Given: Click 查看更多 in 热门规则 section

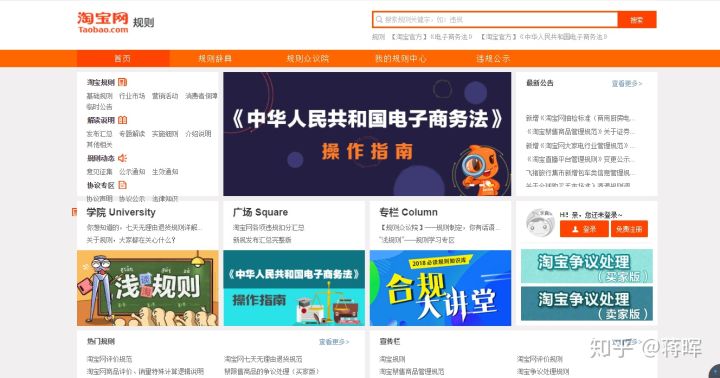Looking at the screenshot, I should point(334,342).
